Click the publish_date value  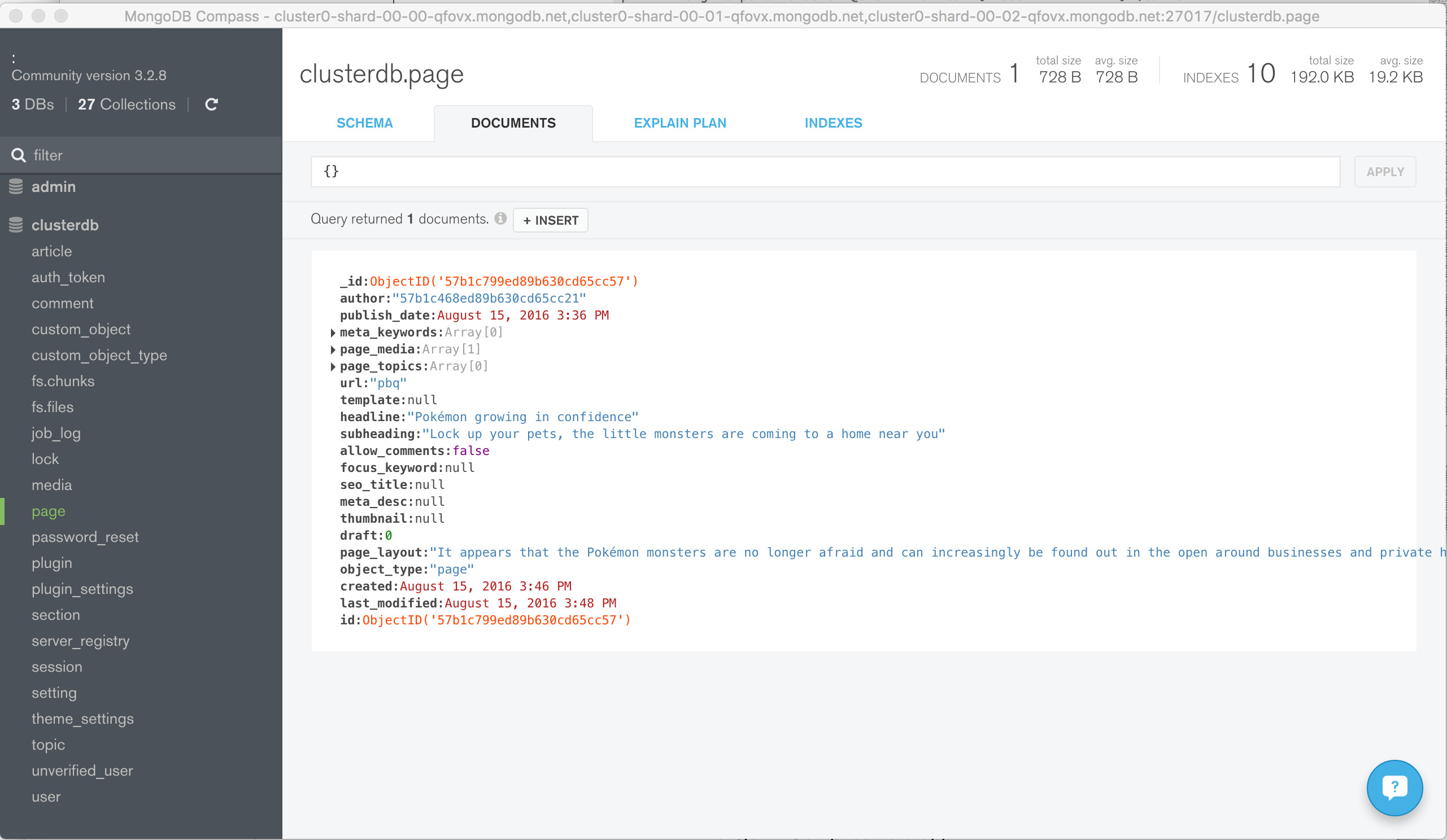pos(523,316)
